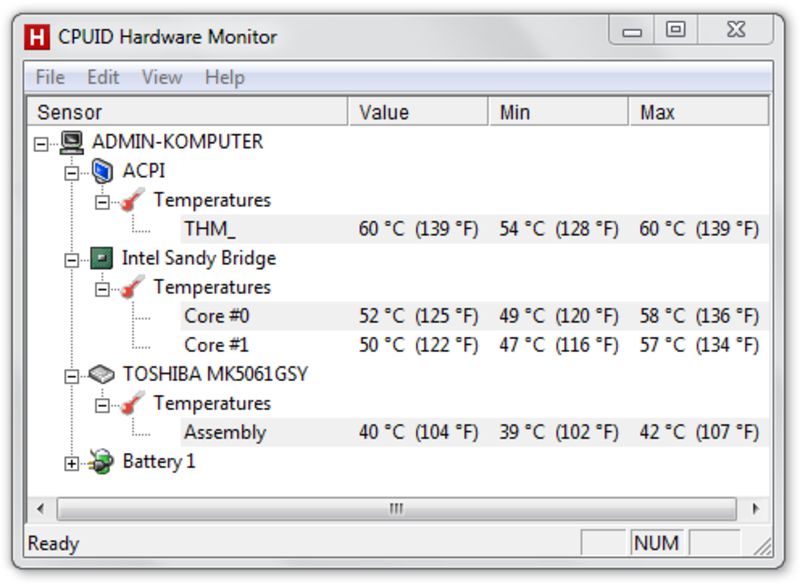
Task: Click the NUM status bar indicator
Action: coord(656,543)
